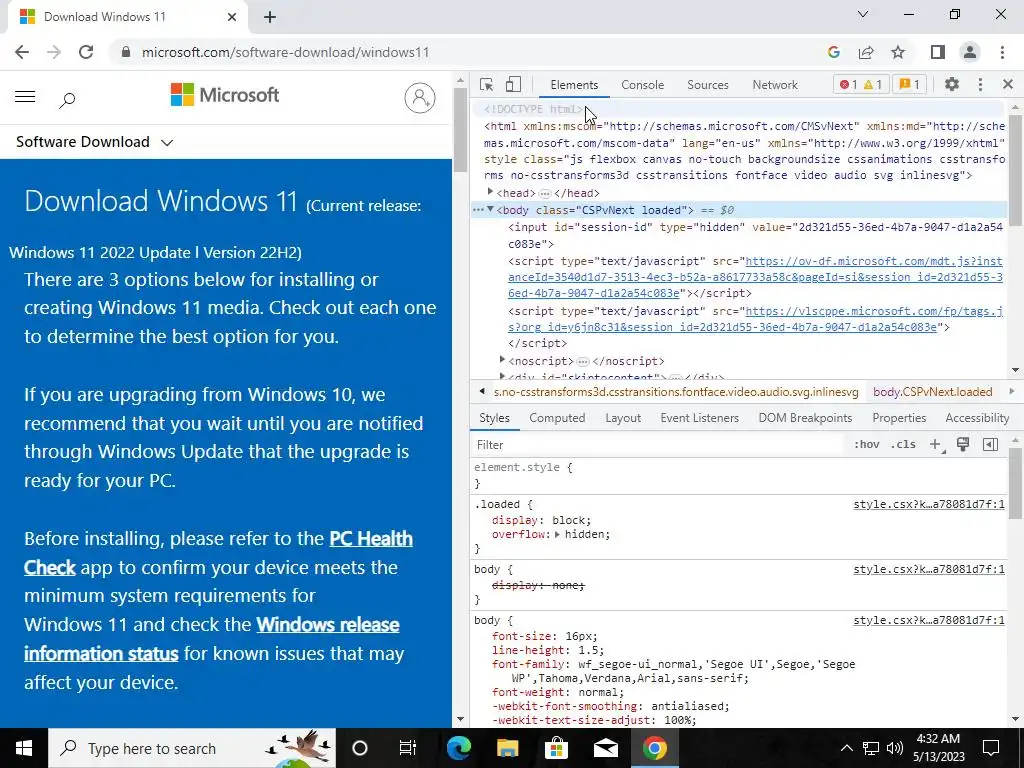Go back in browser history

(x=22, y=52)
